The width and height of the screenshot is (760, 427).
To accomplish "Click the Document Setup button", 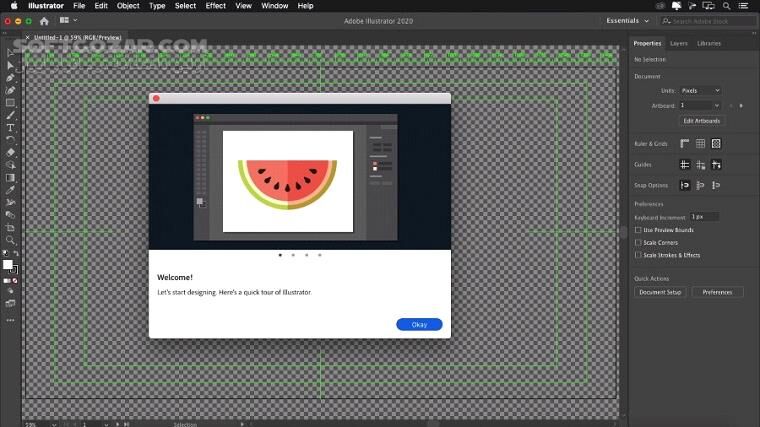I will 660,292.
